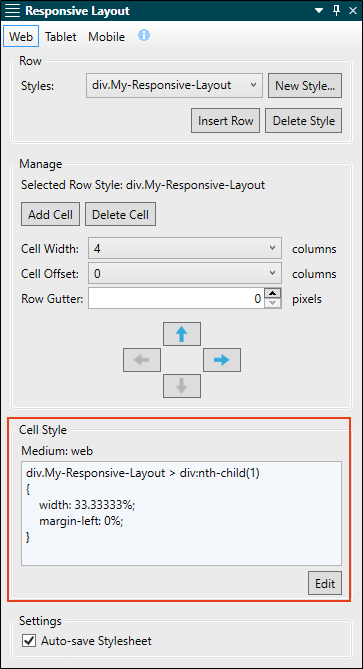Expand the Cell Offset dropdown
363x669 pixels.
(185, 273)
